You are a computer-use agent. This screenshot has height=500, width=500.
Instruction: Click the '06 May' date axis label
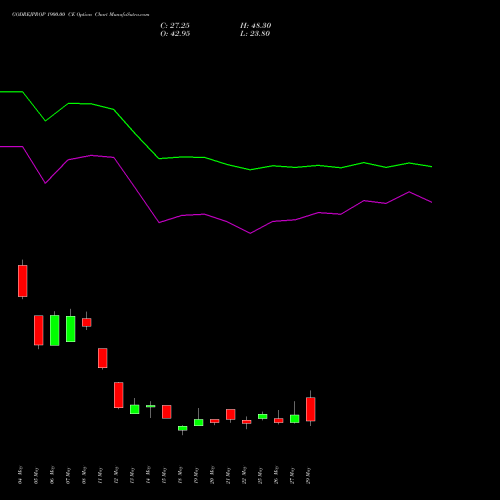52,475
